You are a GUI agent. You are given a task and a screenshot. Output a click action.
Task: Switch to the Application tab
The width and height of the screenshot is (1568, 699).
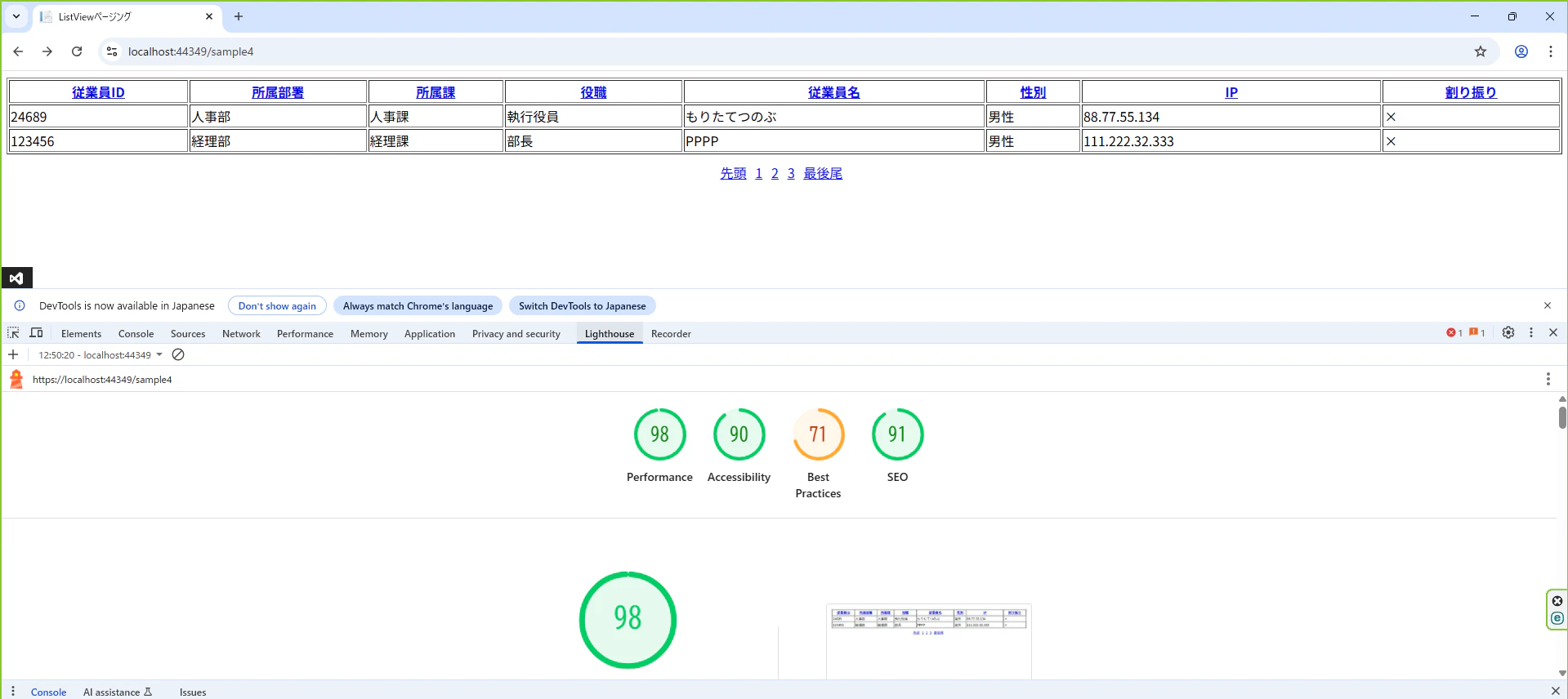430,333
